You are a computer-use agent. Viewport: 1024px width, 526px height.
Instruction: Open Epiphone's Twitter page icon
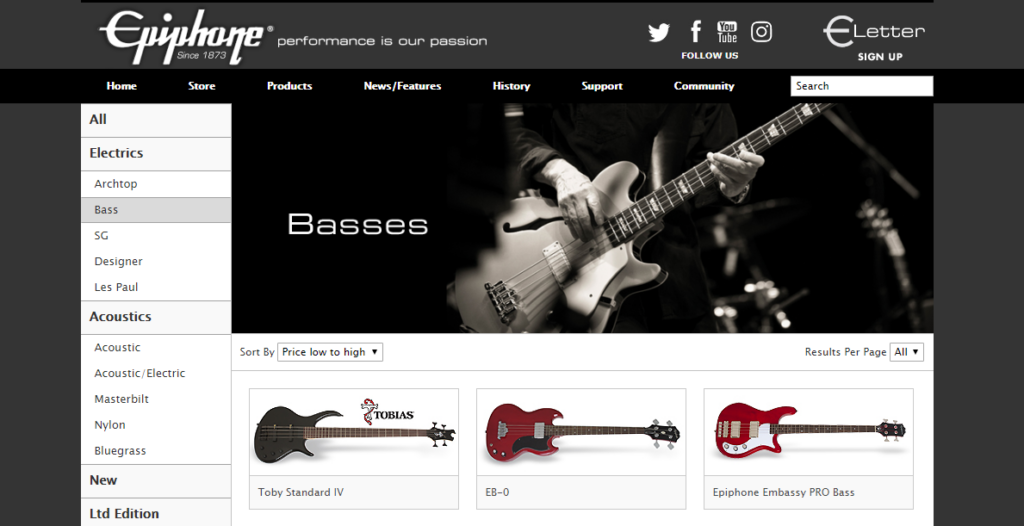click(x=659, y=32)
